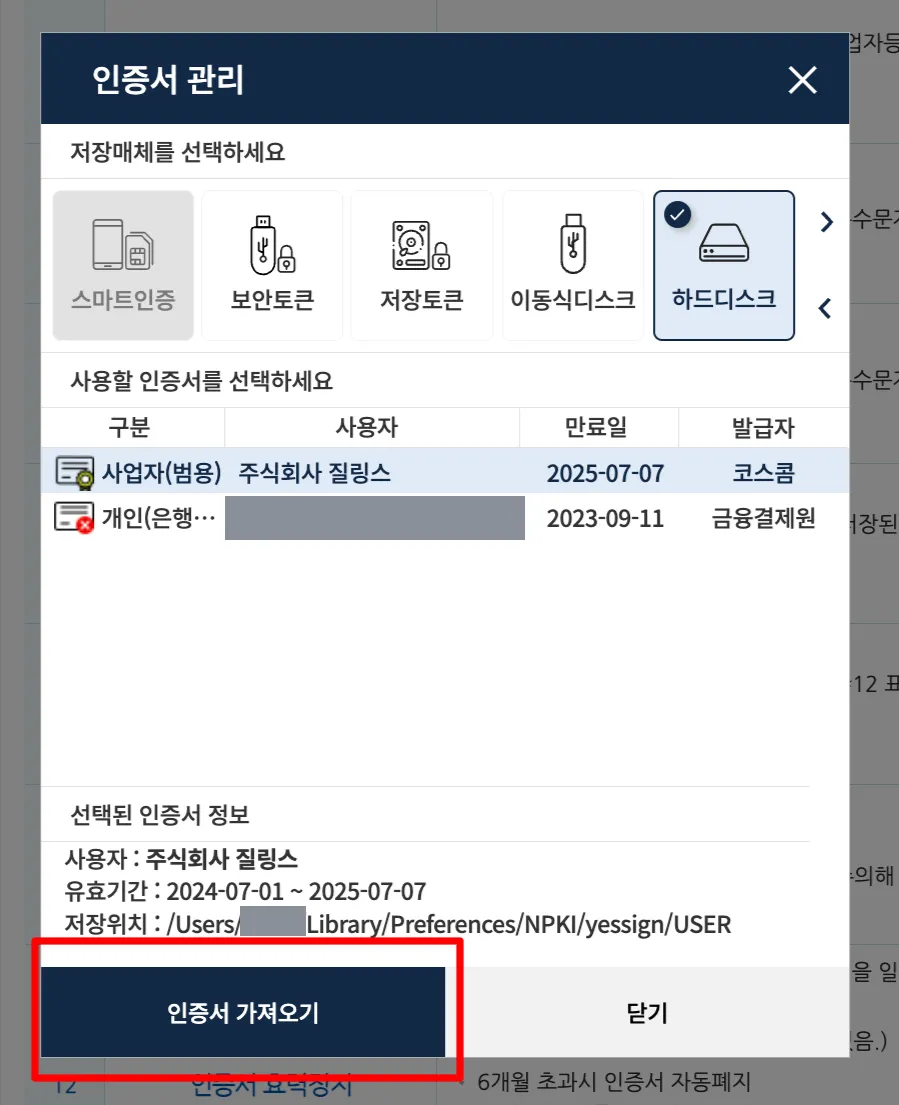Select the 이동식디스크 storage medium
Screen dimensions: 899x1105
tap(573, 265)
